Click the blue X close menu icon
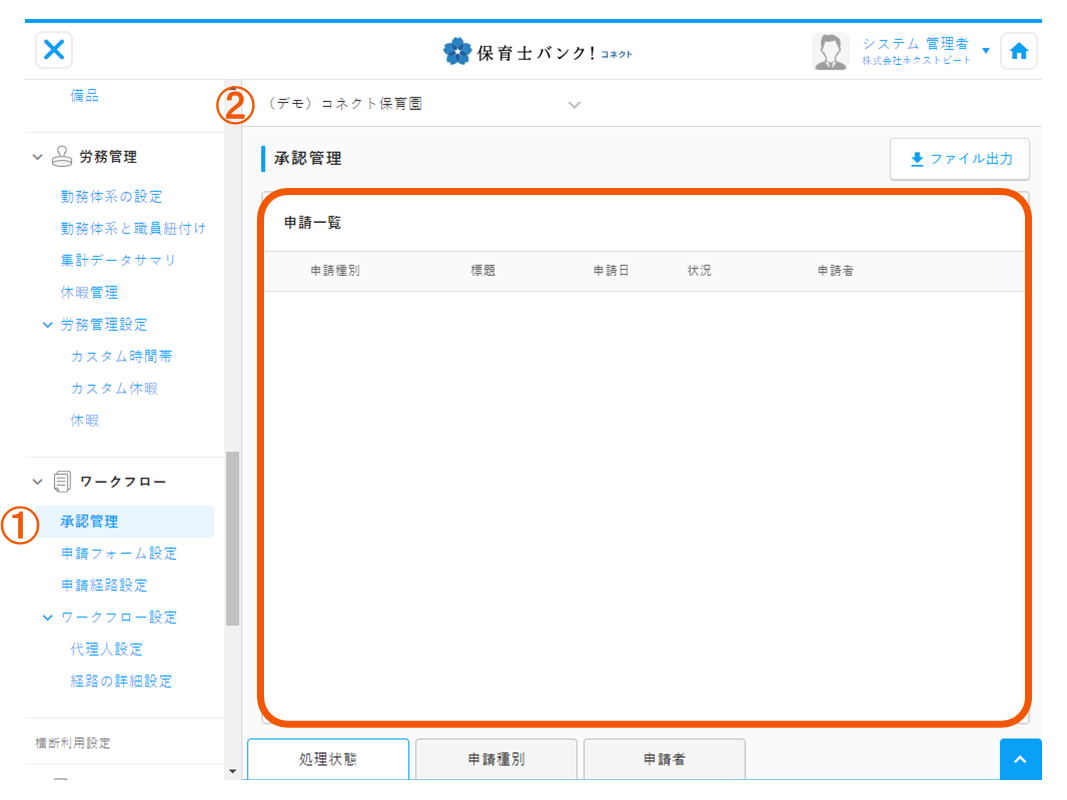Viewport: 1067px width, 800px height. click(54, 50)
